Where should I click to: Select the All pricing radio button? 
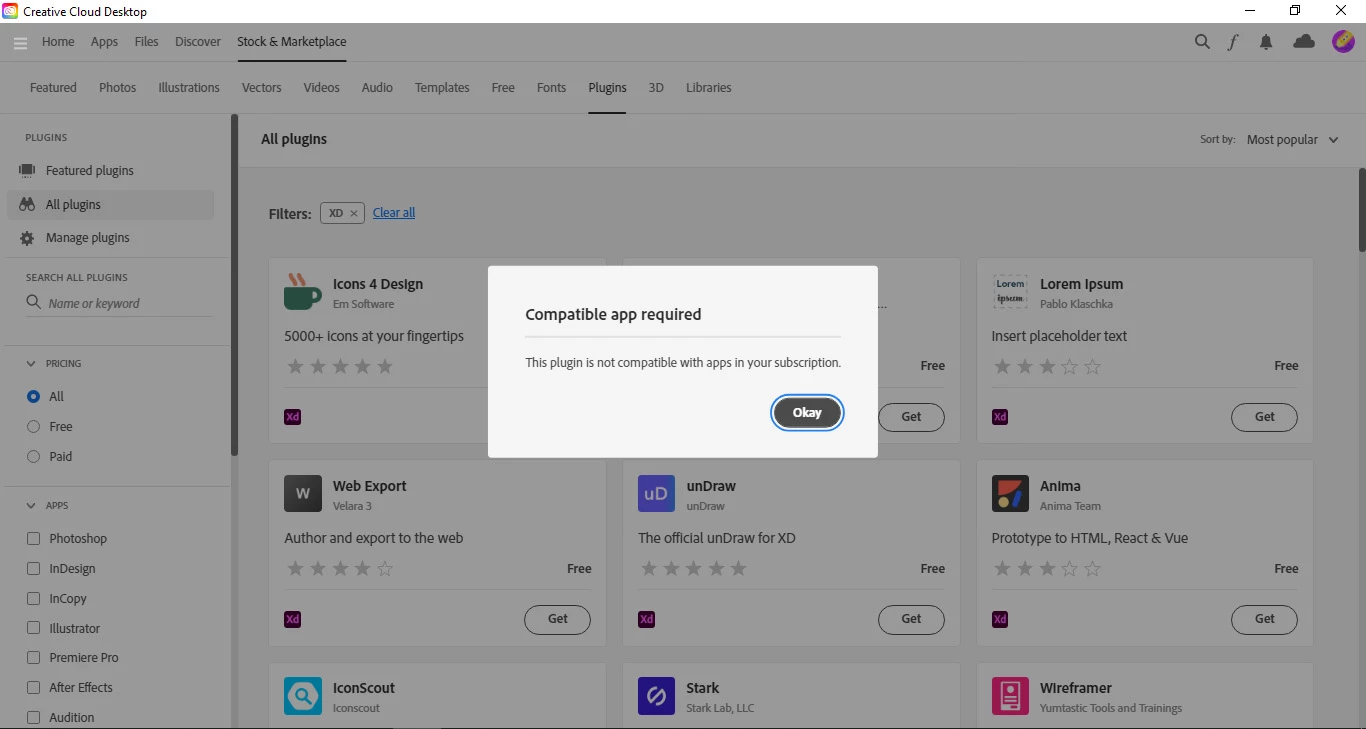(34, 397)
